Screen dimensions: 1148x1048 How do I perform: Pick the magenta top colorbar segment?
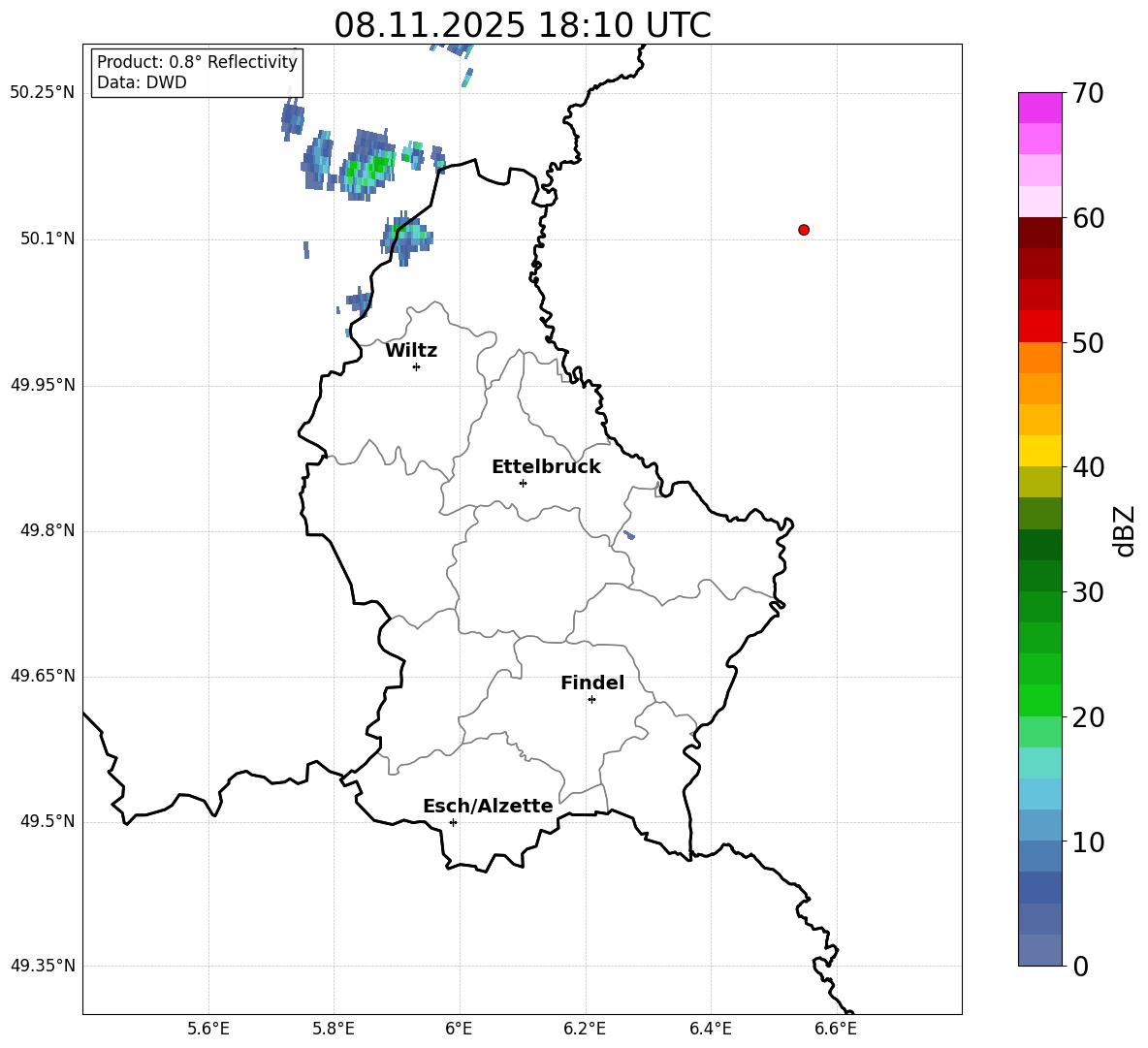pos(1039,108)
